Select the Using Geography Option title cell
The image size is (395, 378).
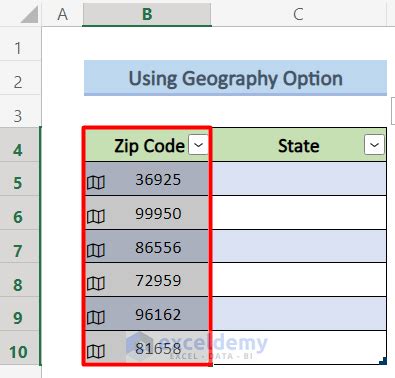(235, 78)
